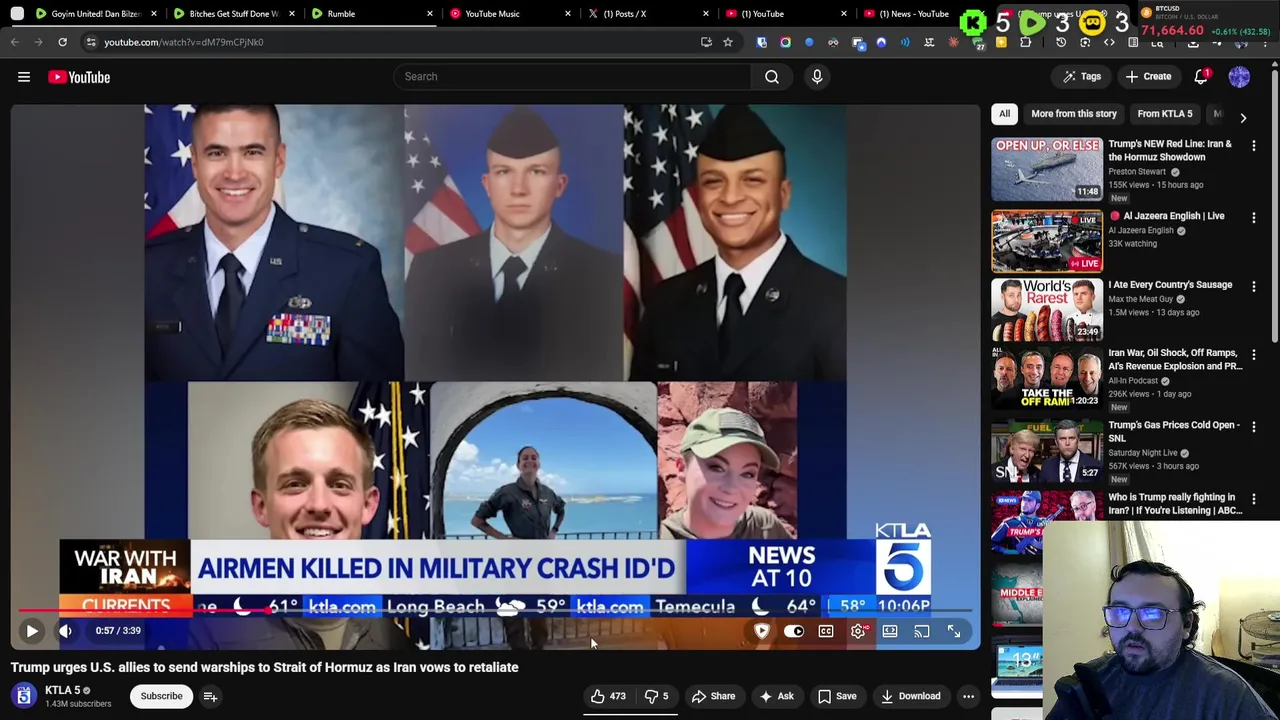Click the search magnifier button
This screenshot has width=1280, height=720.
click(772, 77)
